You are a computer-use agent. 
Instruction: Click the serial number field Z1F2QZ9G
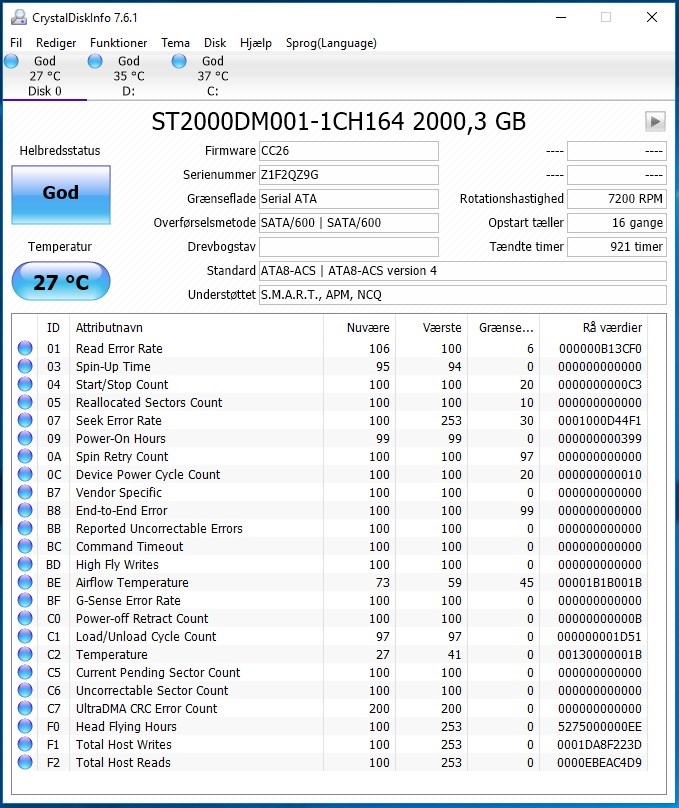coord(349,175)
